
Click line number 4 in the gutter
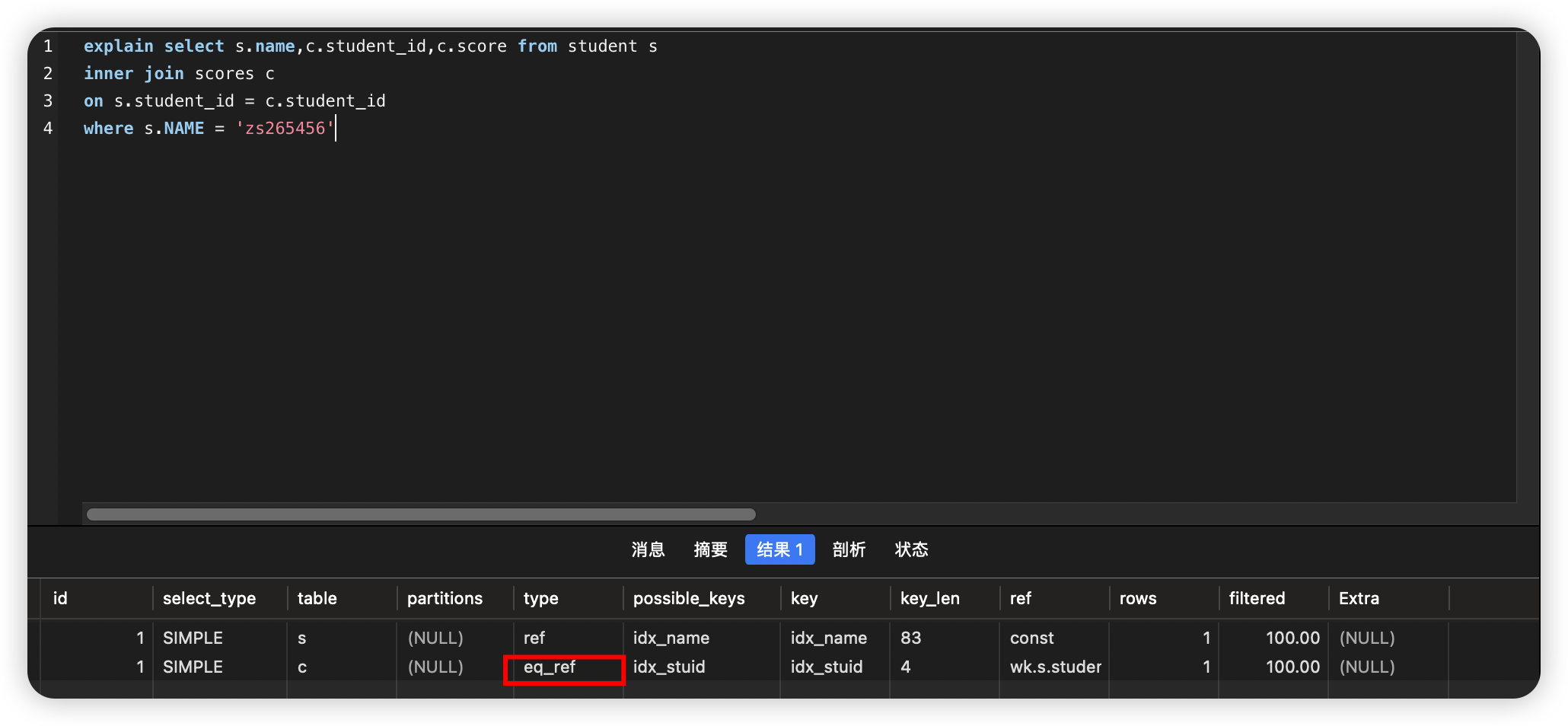click(48, 129)
